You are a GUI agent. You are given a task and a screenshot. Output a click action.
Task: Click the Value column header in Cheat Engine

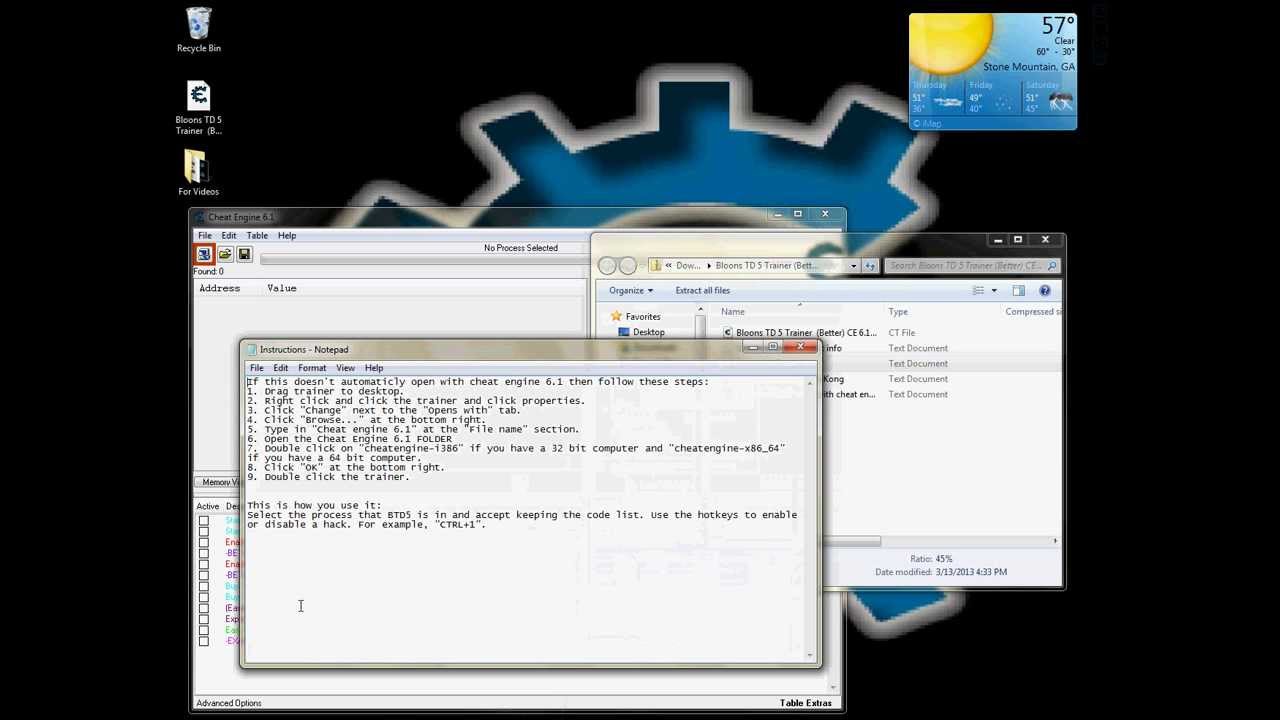pos(282,288)
